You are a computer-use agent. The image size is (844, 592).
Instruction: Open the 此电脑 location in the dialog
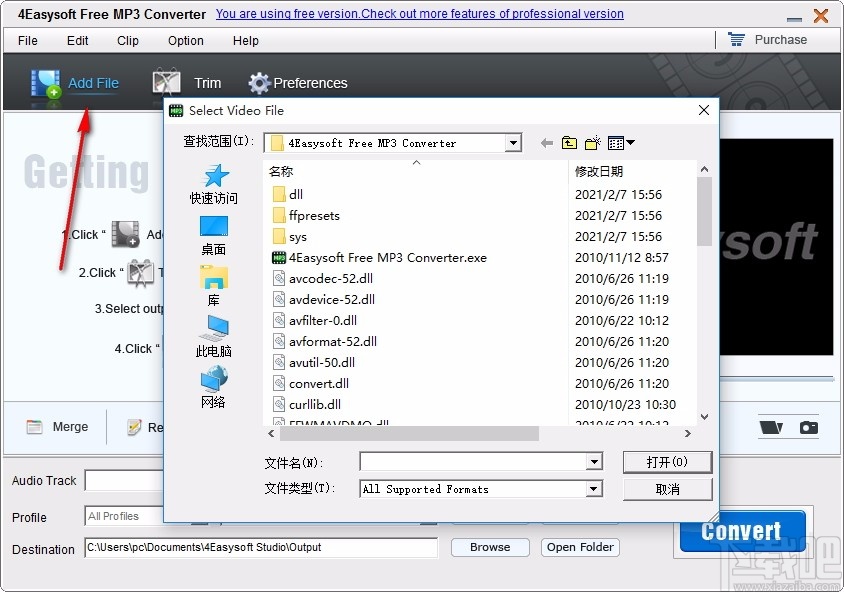click(212, 335)
